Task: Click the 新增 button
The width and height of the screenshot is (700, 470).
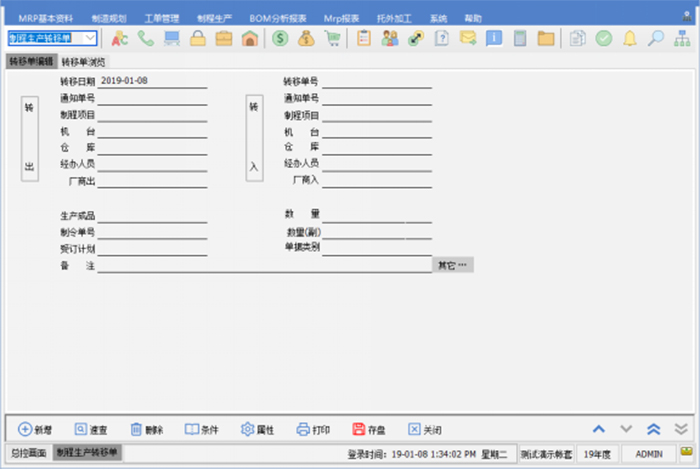Action: coord(35,429)
